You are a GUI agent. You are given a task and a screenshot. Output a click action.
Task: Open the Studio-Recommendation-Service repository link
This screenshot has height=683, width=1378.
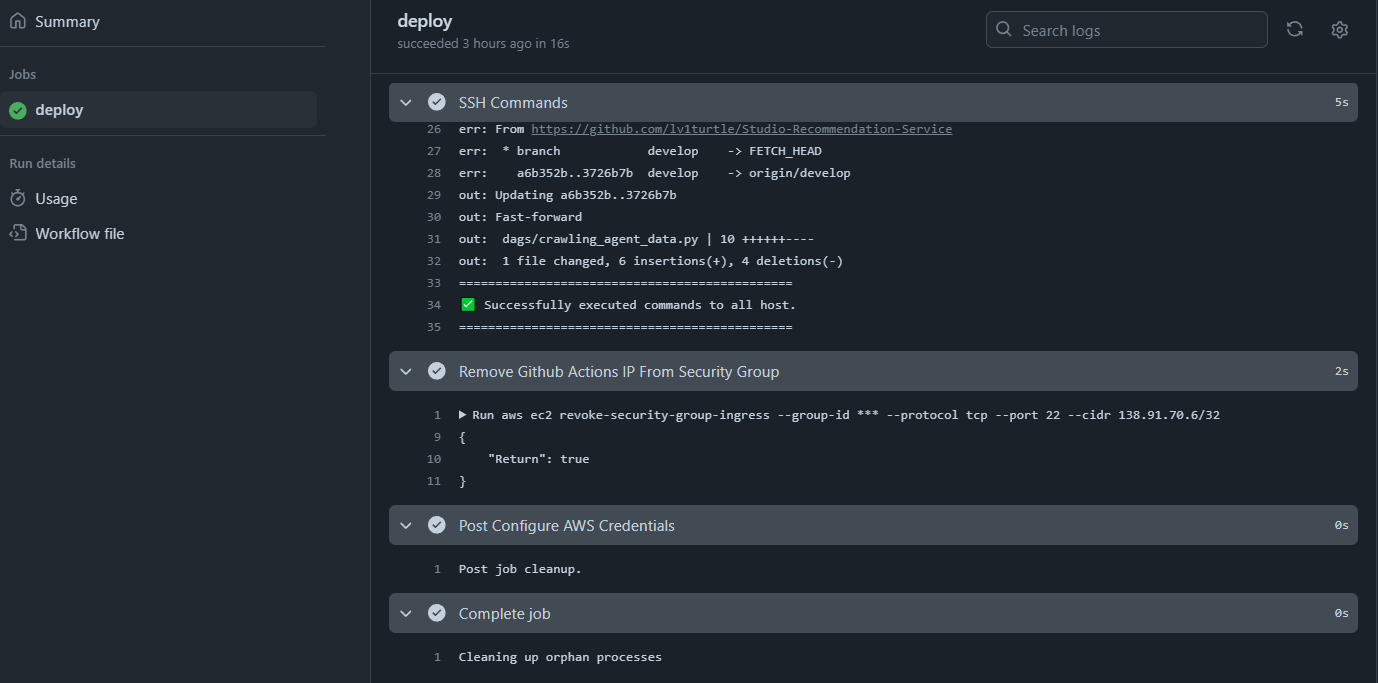(742, 128)
